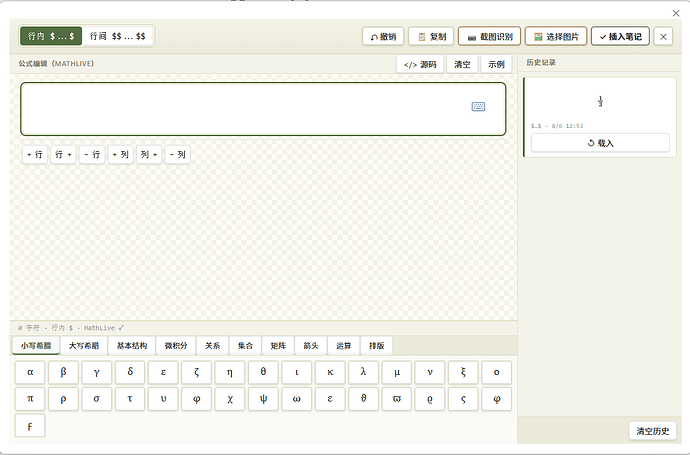Open the 矩阵 tab
The height and width of the screenshot is (455, 690).
(x=278, y=346)
